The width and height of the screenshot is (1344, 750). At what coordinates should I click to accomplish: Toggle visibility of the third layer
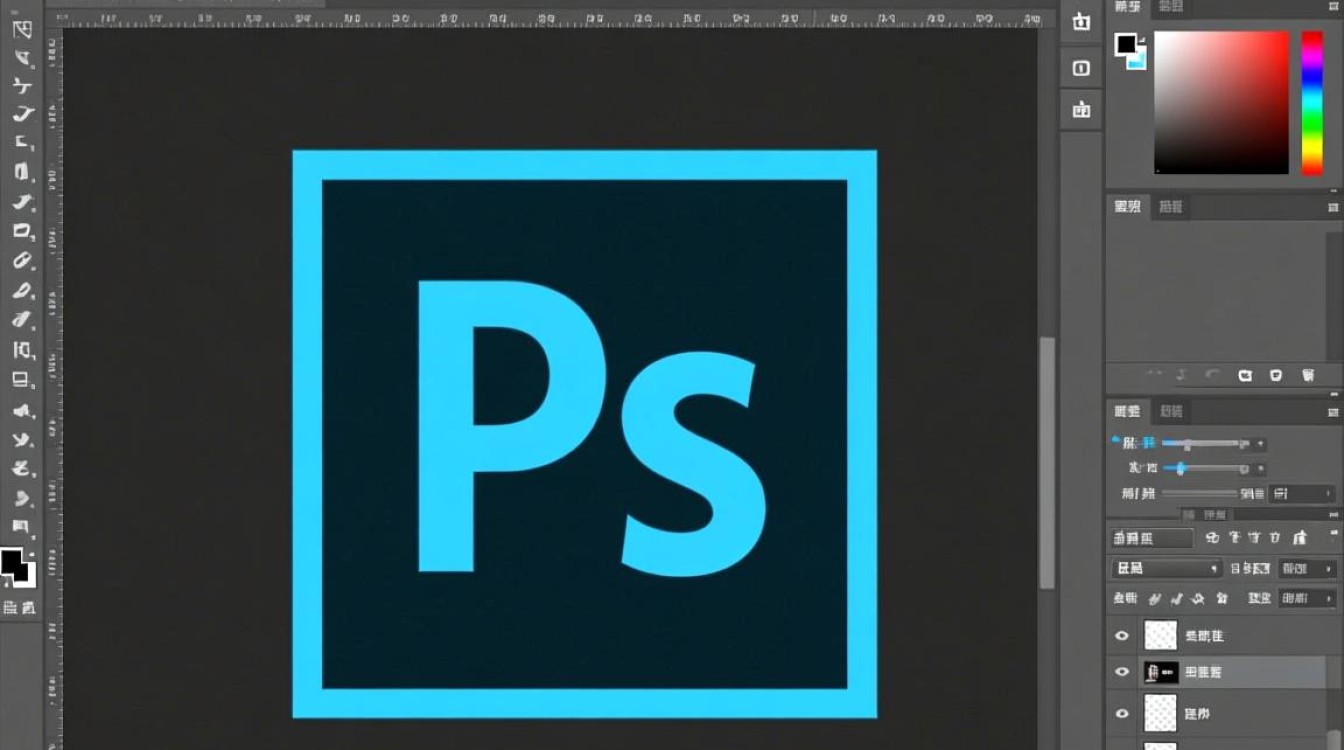pyautogui.click(x=1122, y=713)
